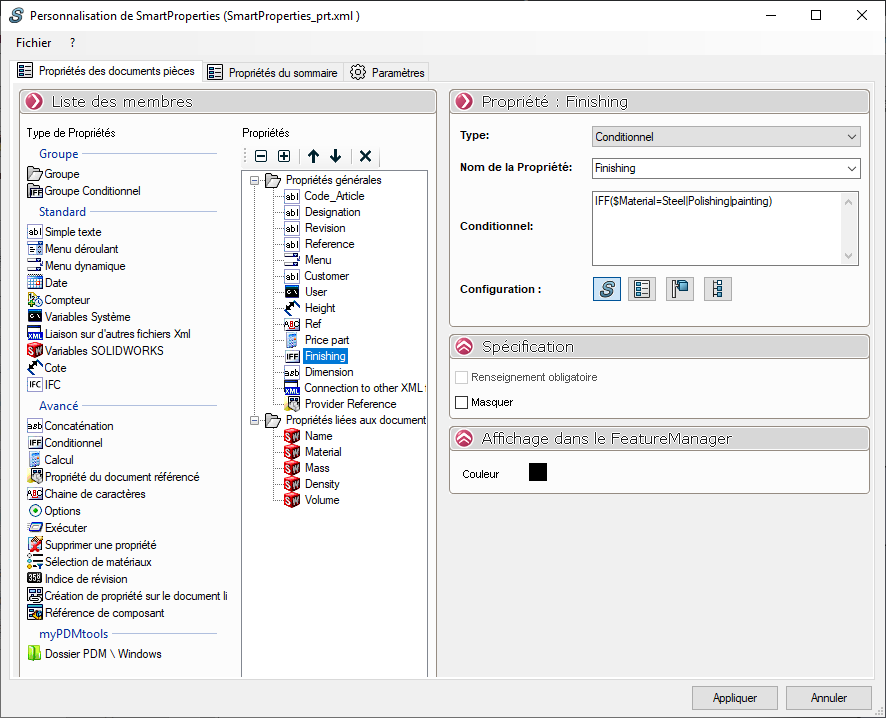886x718 pixels.
Task: Choose the Groupe Conditionnel property type
Action: pyautogui.click(x=84, y=191)
